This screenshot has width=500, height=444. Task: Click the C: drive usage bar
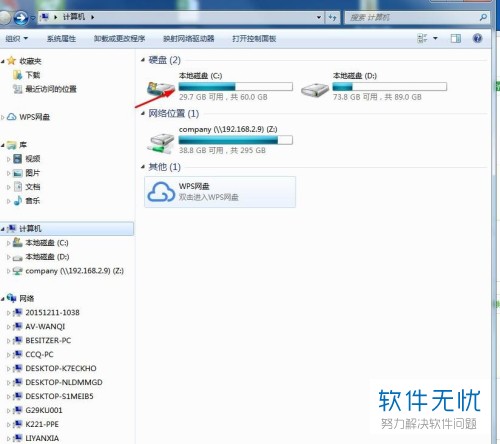coord(236,87)
